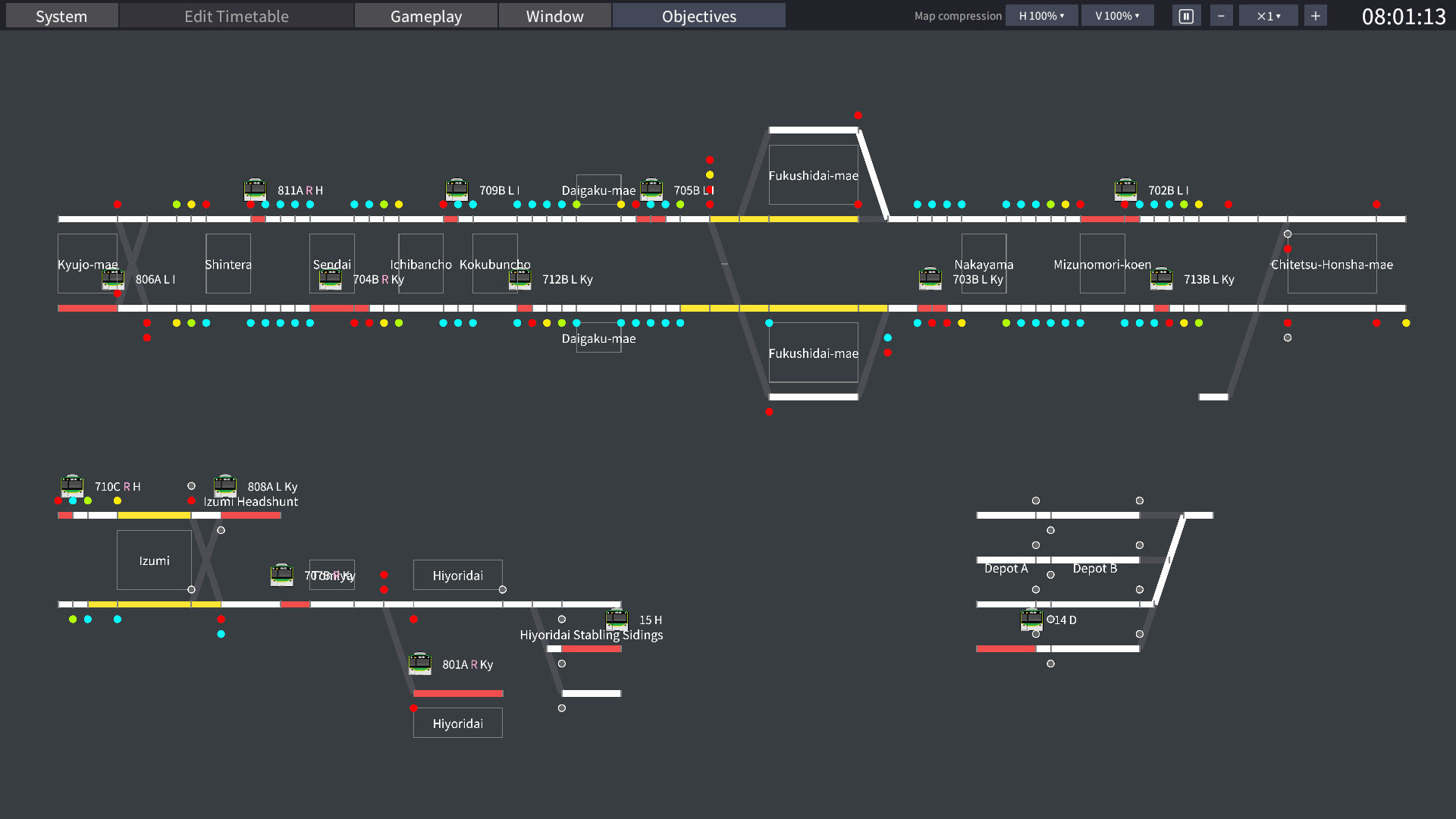Screen dimensions: 1456x819
Task: Toggle red signal below lower Fukushidai-mae siding
Action: point(769,412)
